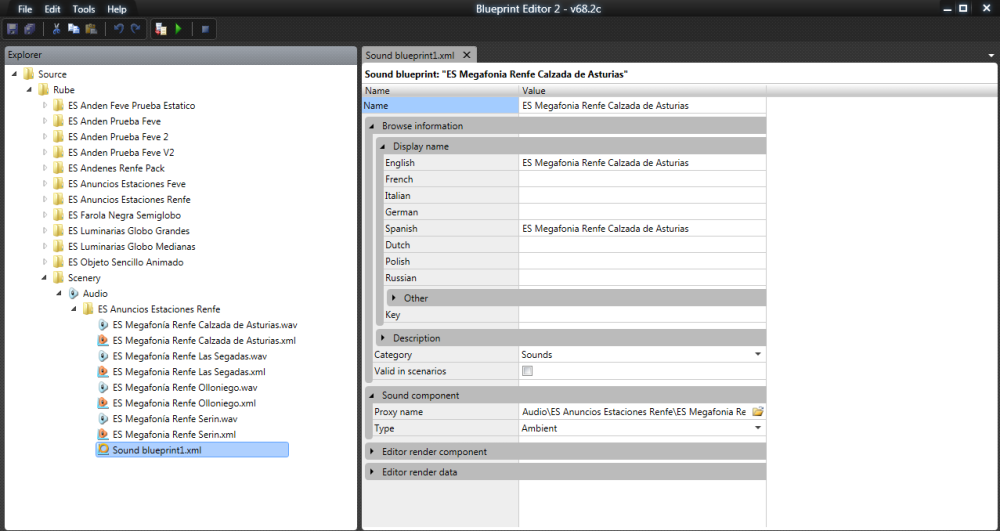Click the English display name field

coord(642,163)
